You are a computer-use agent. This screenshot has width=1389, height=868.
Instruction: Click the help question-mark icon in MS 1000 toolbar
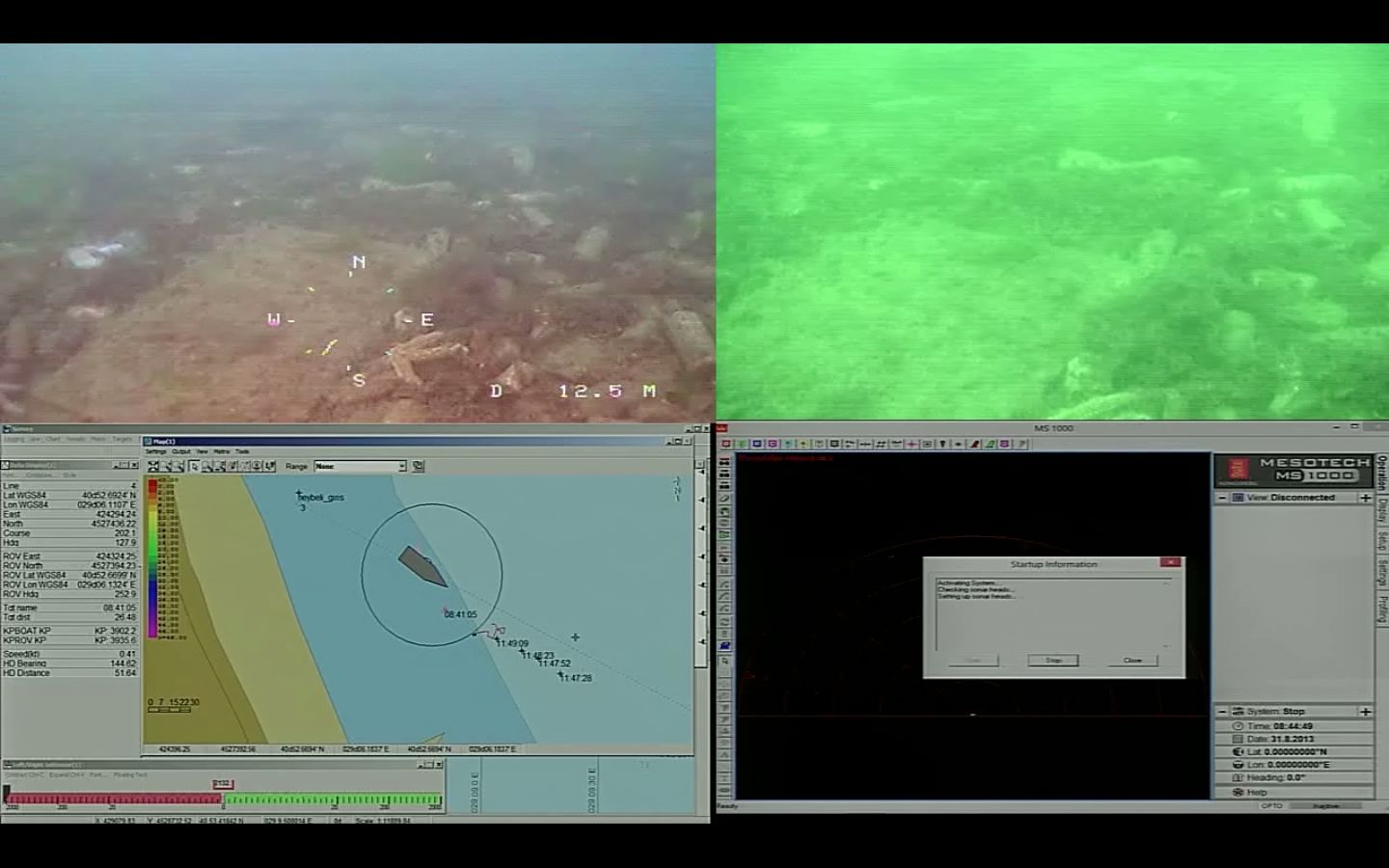coord(1021,445)
